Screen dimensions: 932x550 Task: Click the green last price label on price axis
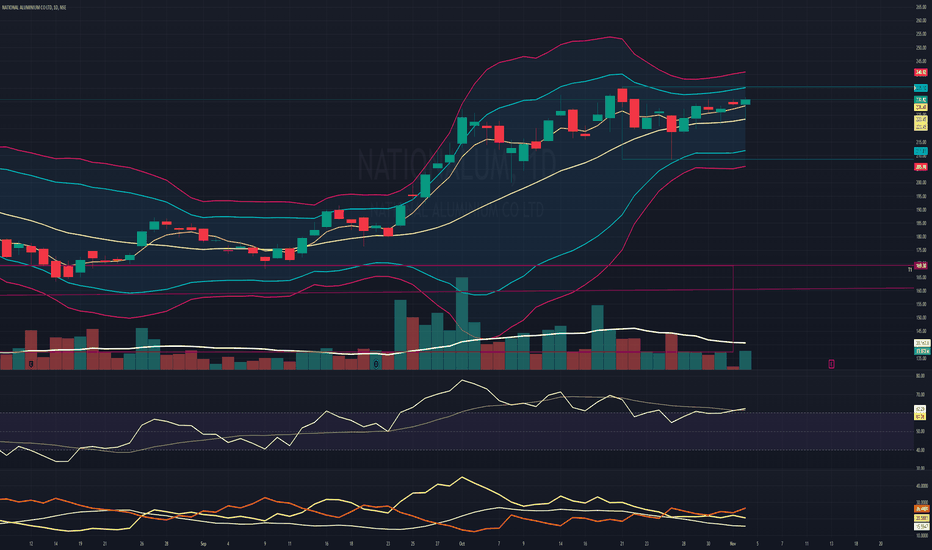click(920, 100)
